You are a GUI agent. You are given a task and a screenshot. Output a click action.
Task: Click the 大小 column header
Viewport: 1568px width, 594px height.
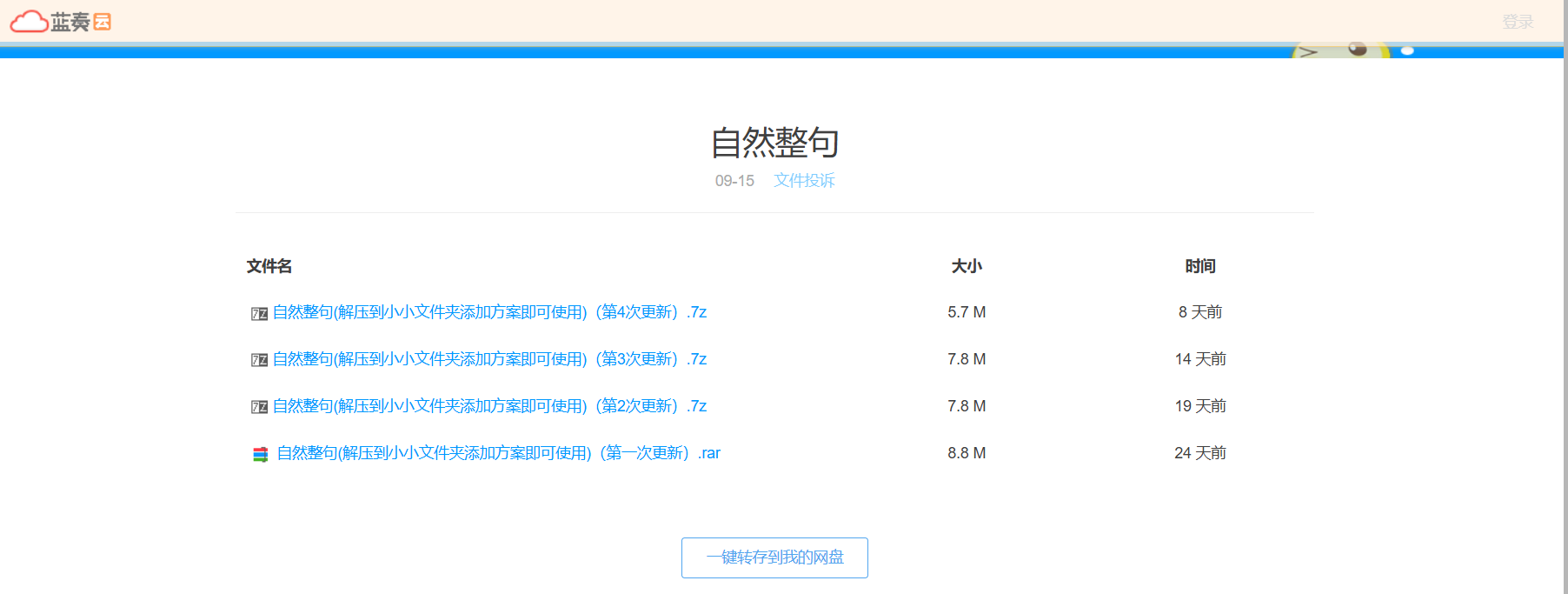[967, 266]
